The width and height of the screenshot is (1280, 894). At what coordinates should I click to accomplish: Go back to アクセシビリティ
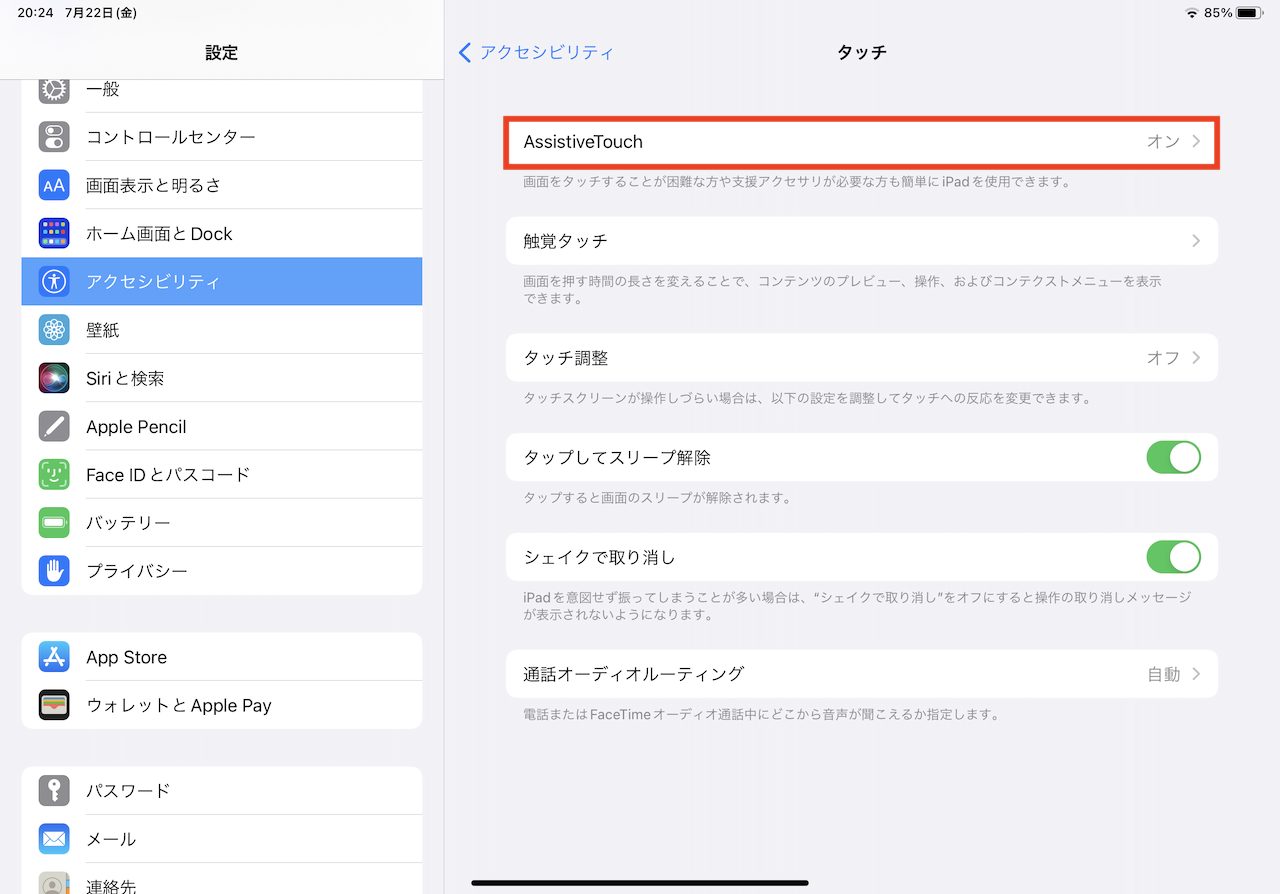pos(536,52)
